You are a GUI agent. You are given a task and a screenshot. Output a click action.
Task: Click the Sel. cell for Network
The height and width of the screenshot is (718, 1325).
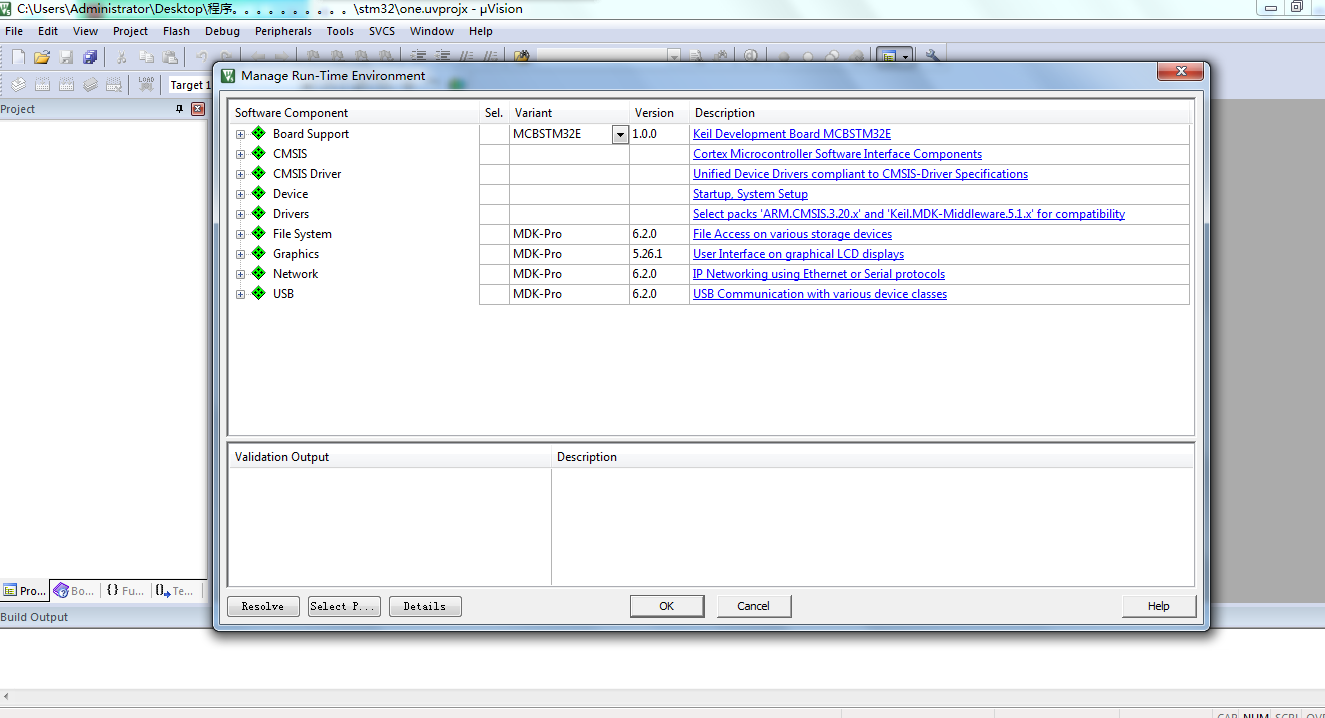(x=494, y=274)
